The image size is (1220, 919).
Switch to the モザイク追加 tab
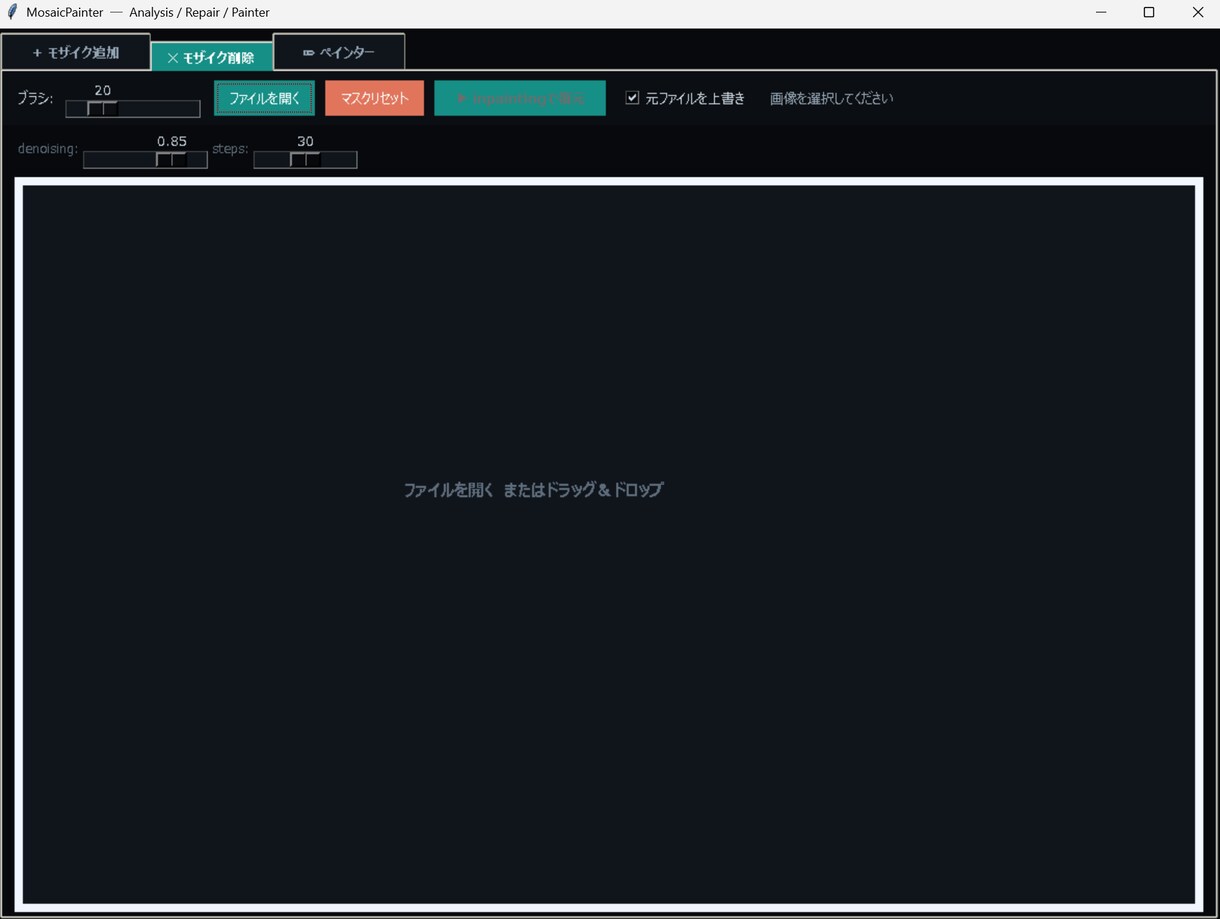point(76,52)
